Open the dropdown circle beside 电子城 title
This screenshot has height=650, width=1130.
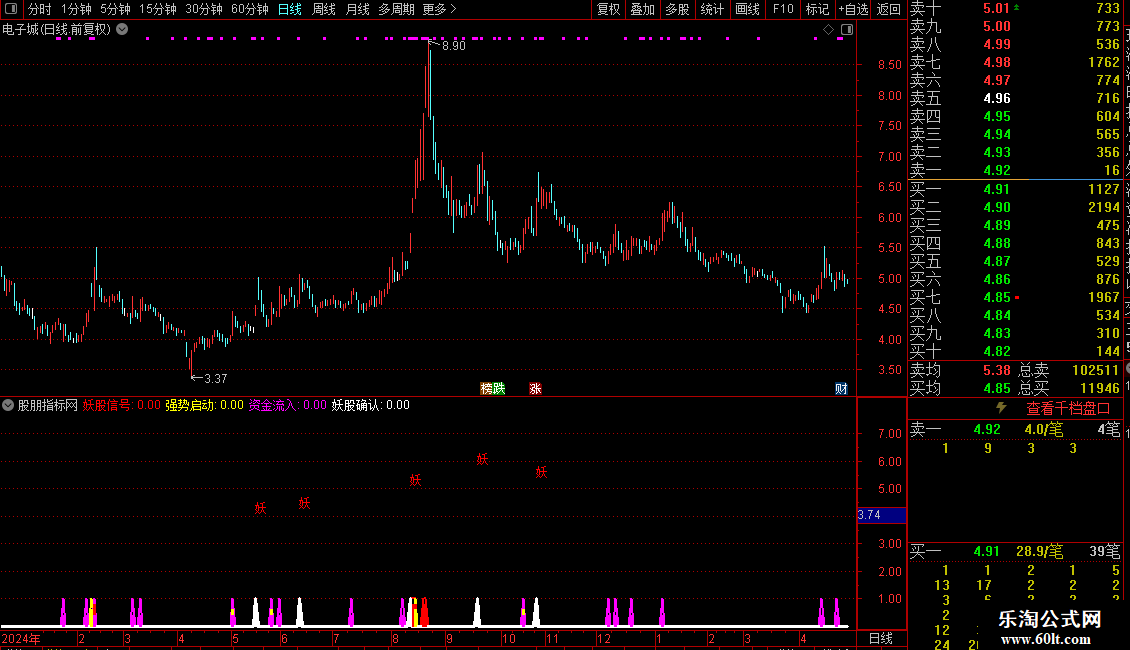(x=123, y=30)
